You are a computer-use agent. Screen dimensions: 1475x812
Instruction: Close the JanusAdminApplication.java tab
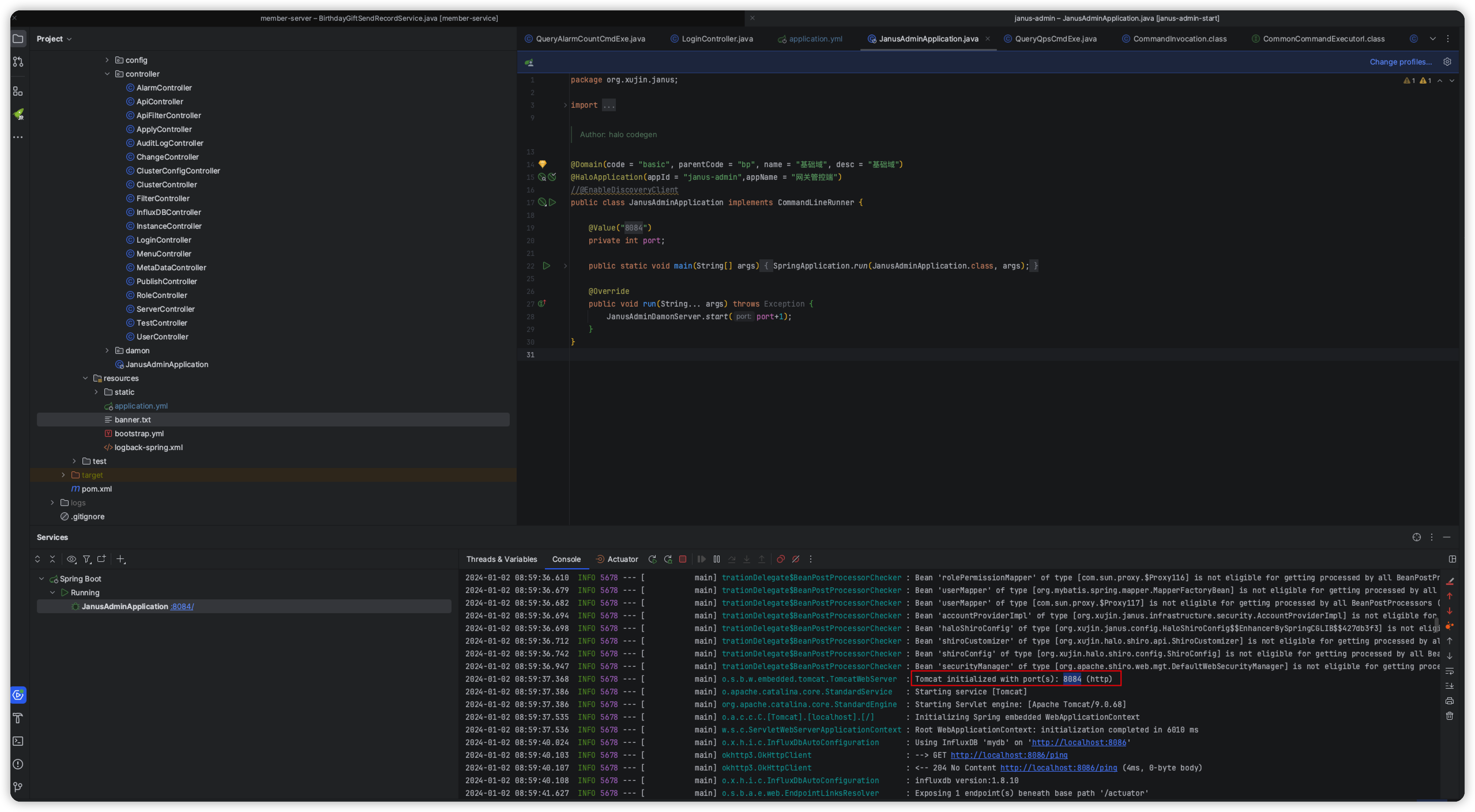pos(987,39)
